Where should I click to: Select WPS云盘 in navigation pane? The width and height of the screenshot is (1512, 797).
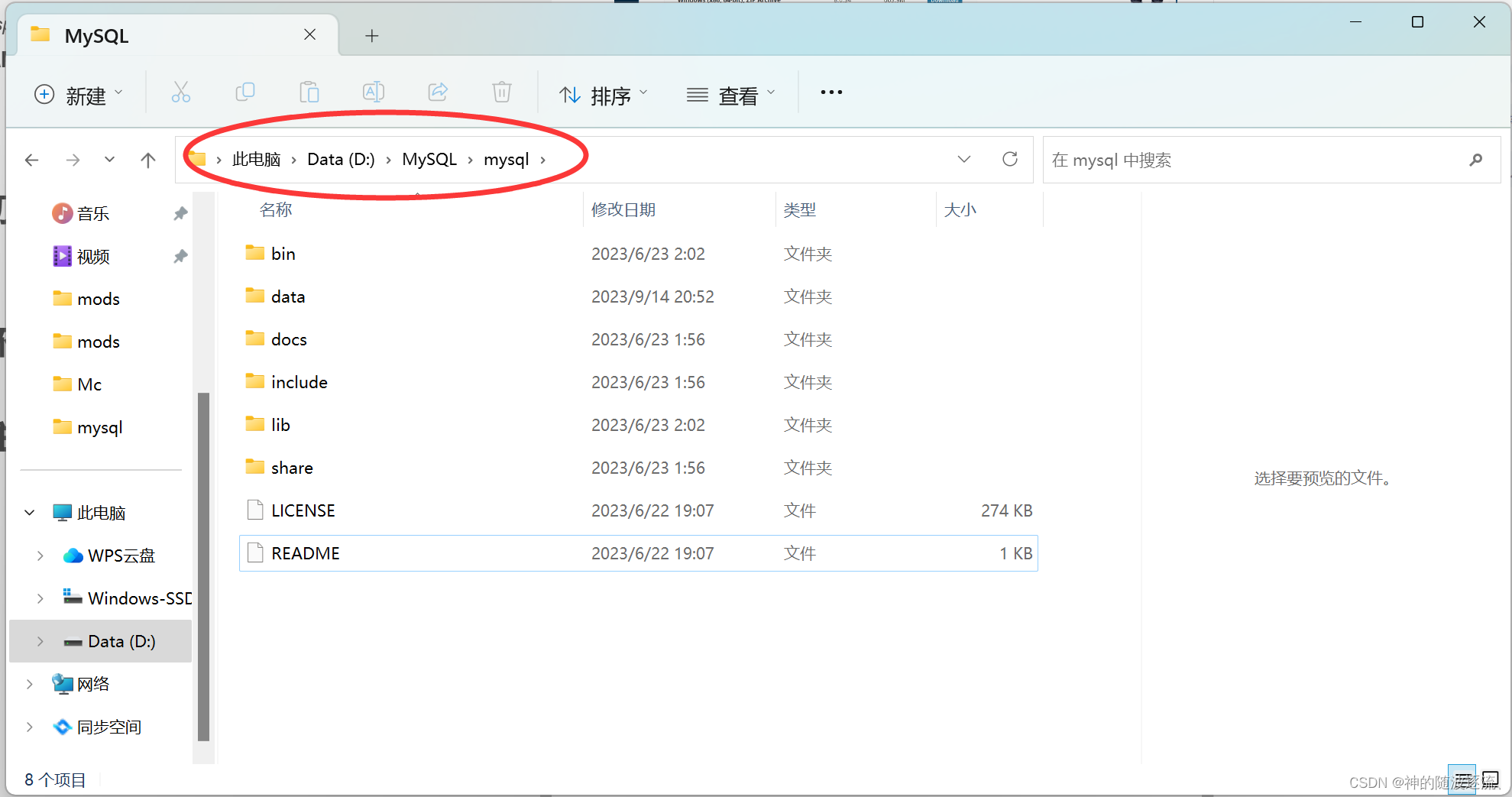121,556
